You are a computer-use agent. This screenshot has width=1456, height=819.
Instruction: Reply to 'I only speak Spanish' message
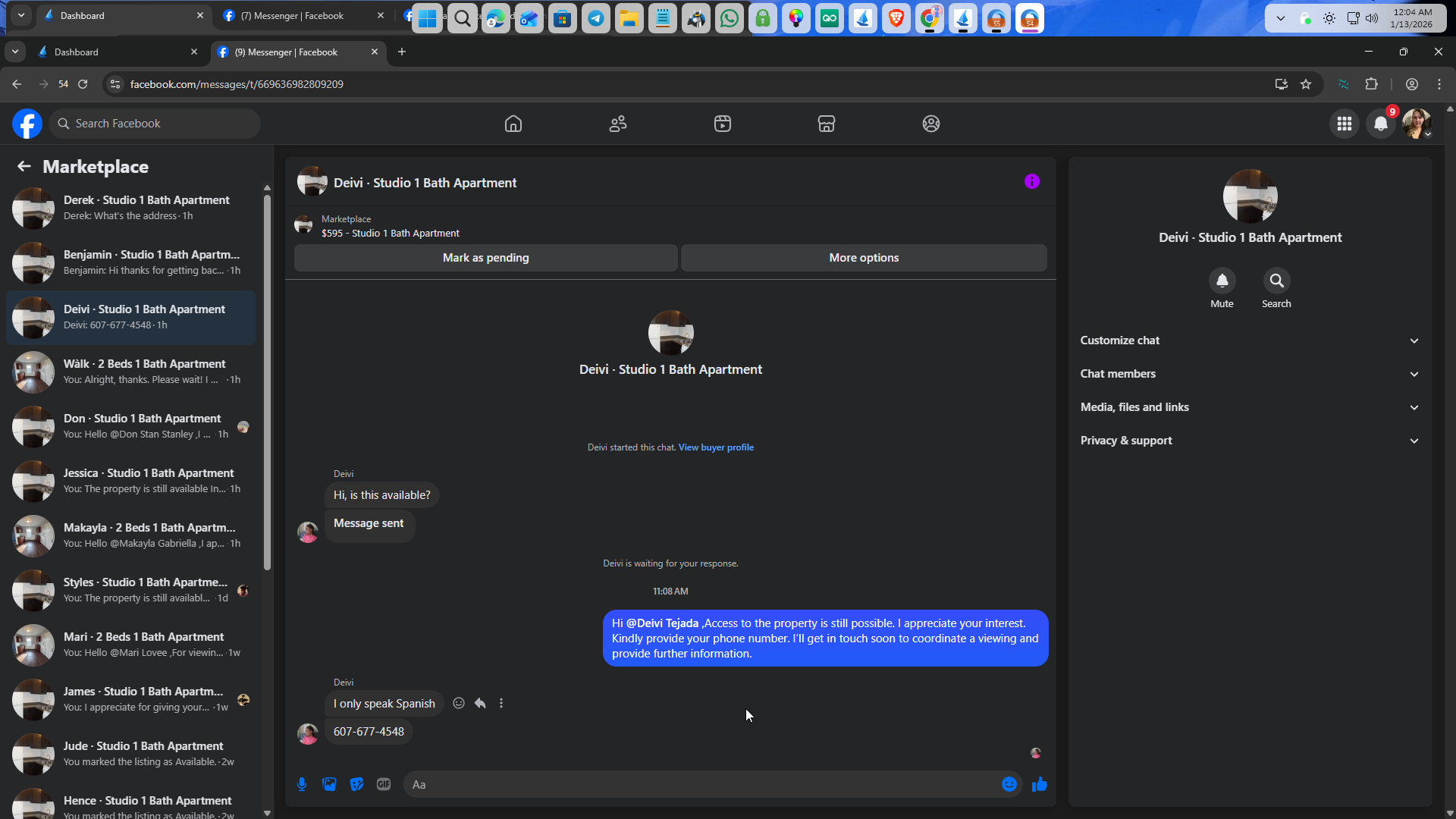coord(480,703)
